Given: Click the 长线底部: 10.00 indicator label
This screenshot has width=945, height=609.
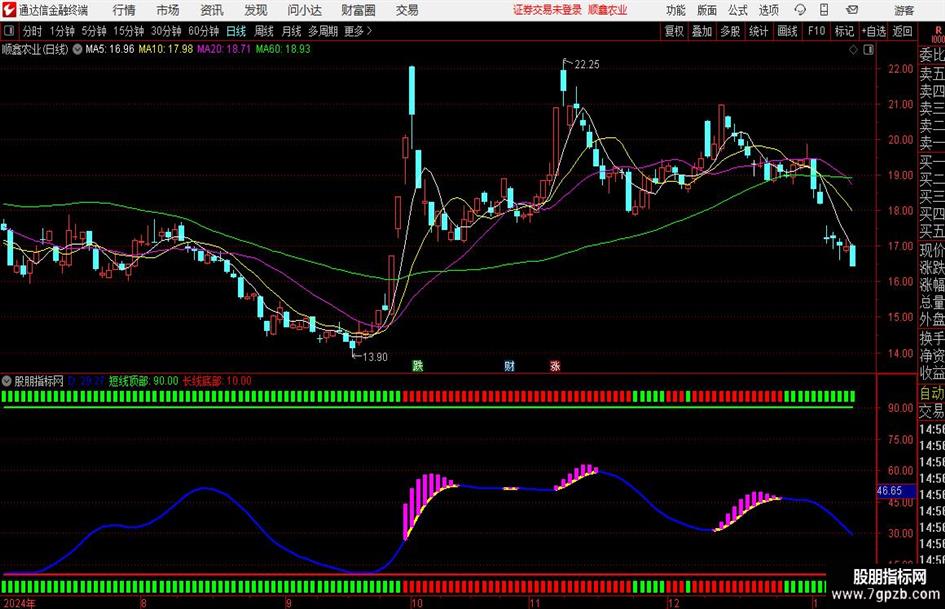Looking at the screenshot, I should coord(217,381).
